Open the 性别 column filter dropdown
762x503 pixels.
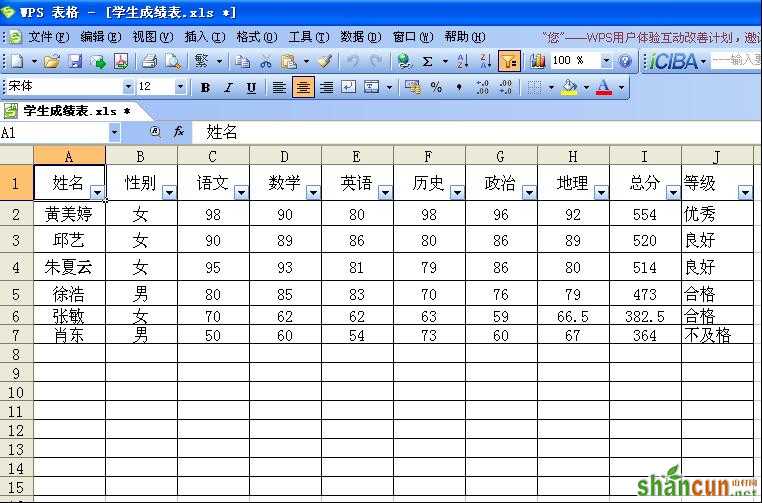tap(169, 192)
